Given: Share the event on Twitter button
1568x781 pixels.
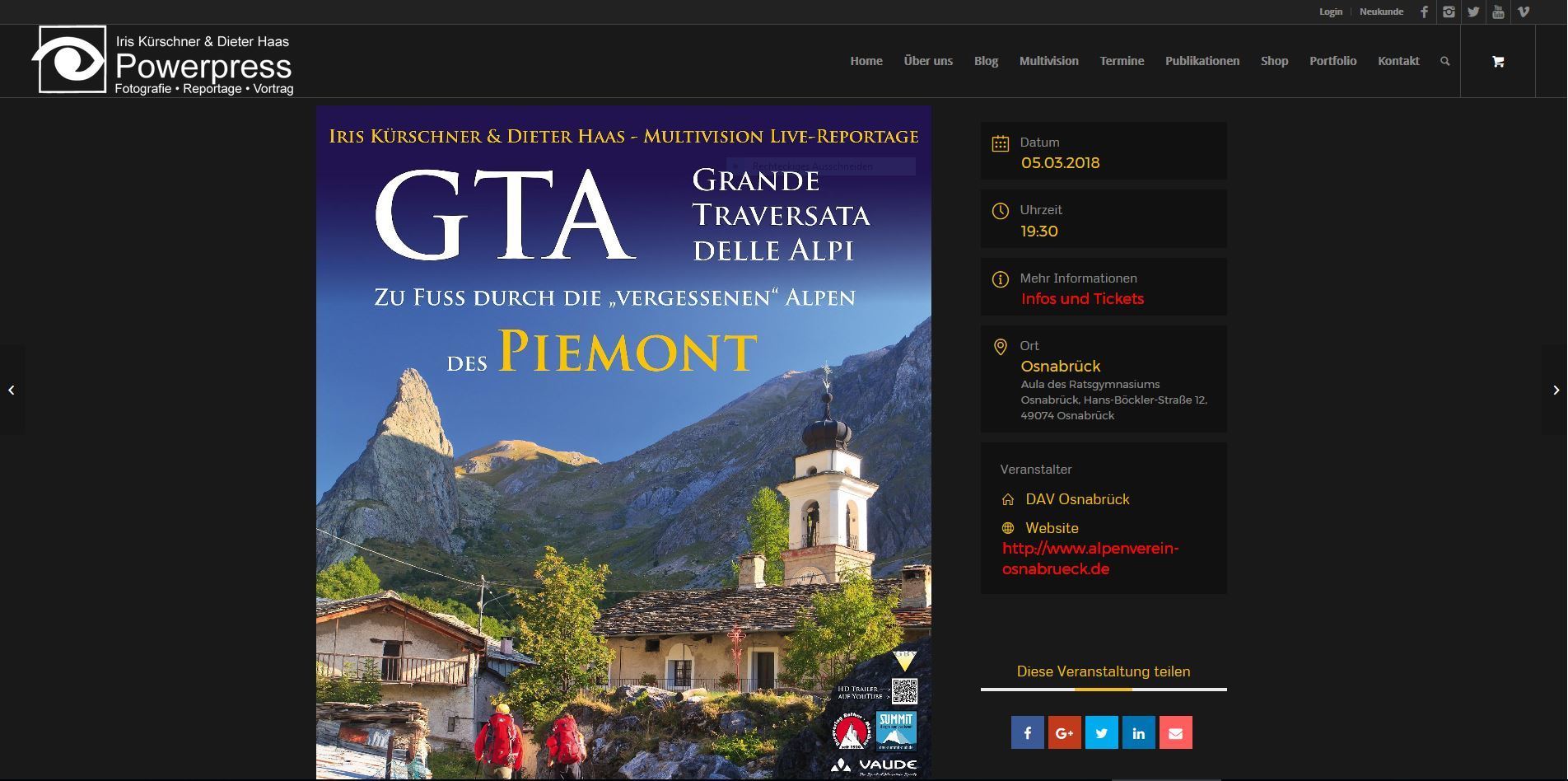Looking at the screenshot, I should pyautogui.click(x=1101, y=732).
